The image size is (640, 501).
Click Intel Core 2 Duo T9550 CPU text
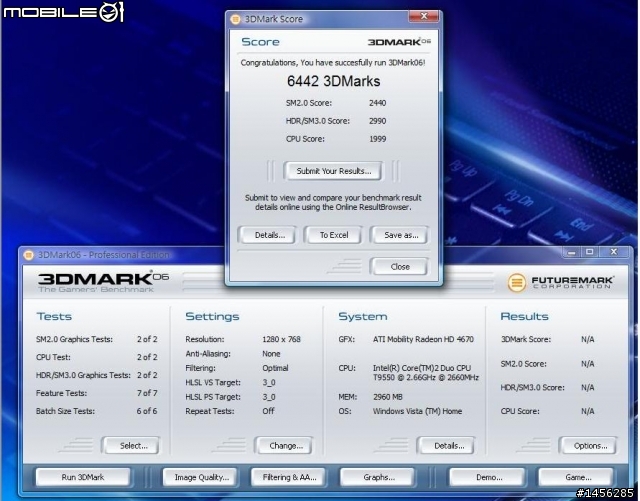click(x=426, y=373)
